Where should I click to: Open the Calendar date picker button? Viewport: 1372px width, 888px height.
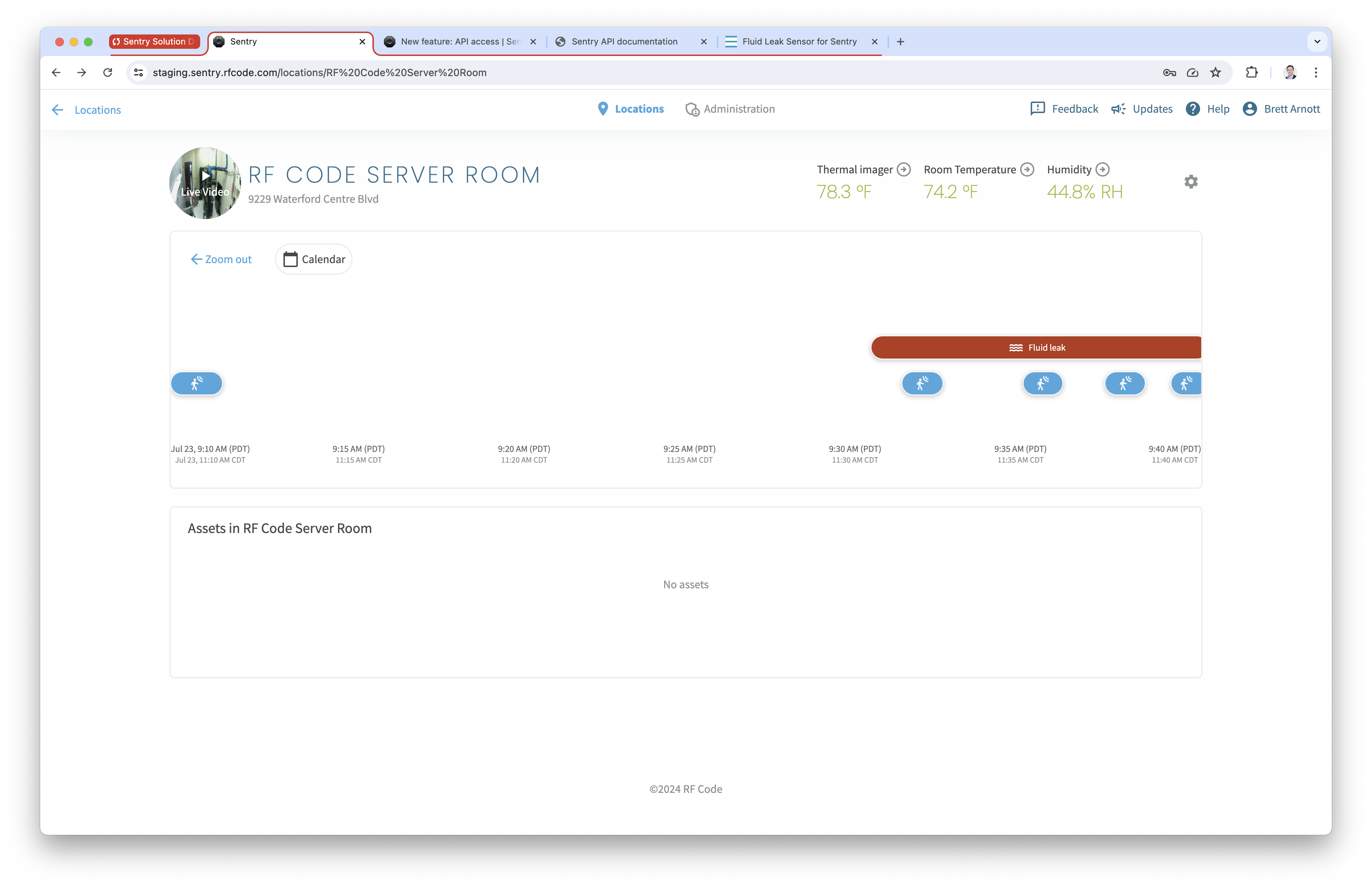tap(314, 260)
